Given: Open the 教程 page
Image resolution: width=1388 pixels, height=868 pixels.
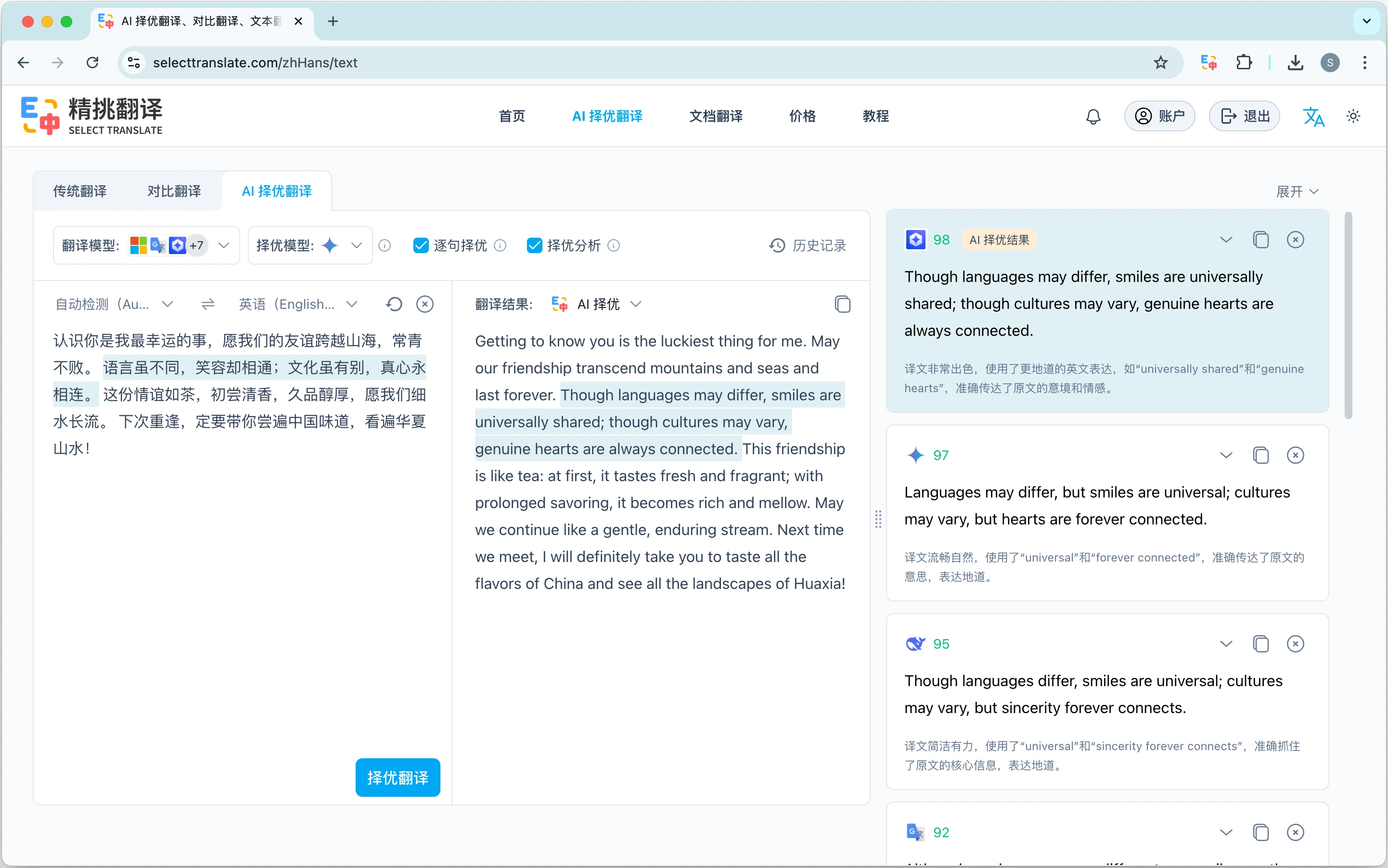Looking at the screenshot, I should 875,116.
